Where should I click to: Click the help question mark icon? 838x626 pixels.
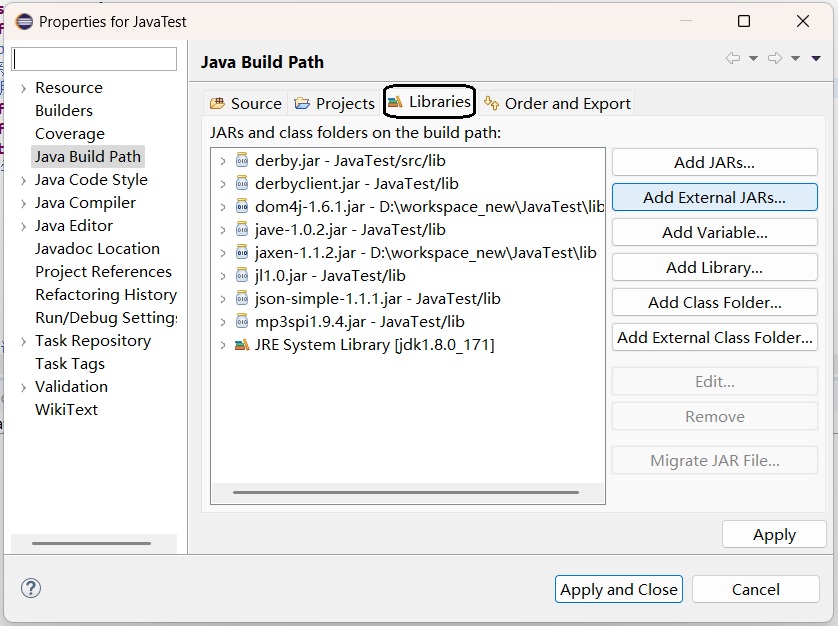[x=31, y=588]
